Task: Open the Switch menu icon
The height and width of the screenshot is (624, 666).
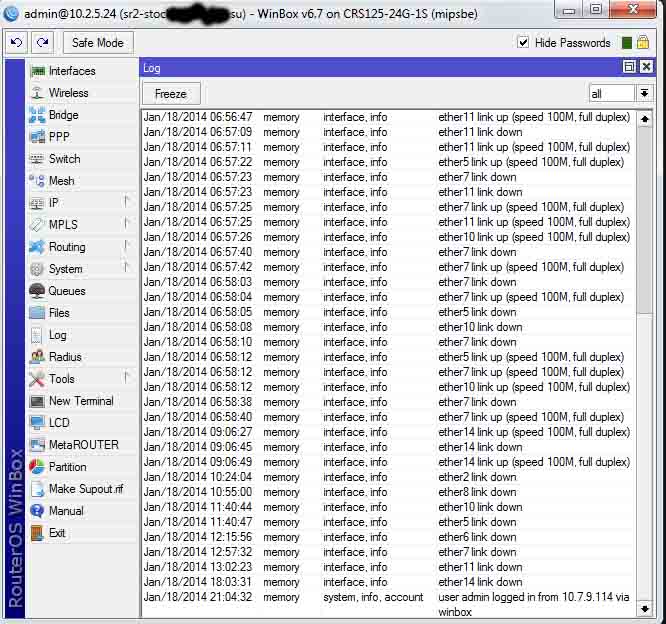Action: tap(37, 159)
